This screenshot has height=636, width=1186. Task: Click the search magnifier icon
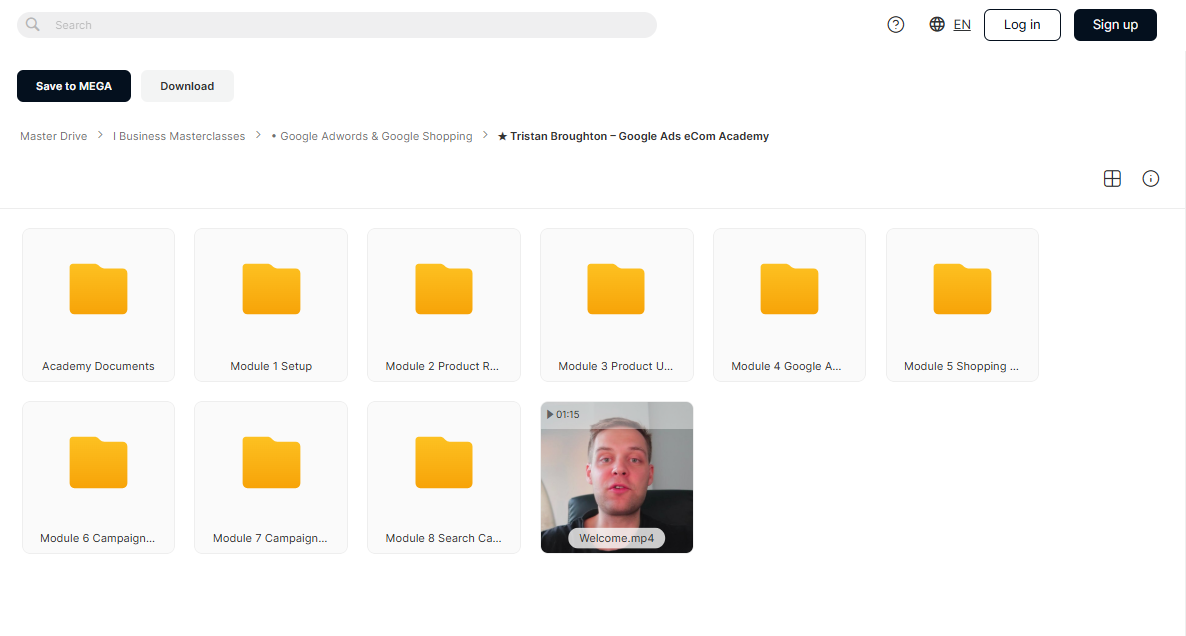[33, 24]
